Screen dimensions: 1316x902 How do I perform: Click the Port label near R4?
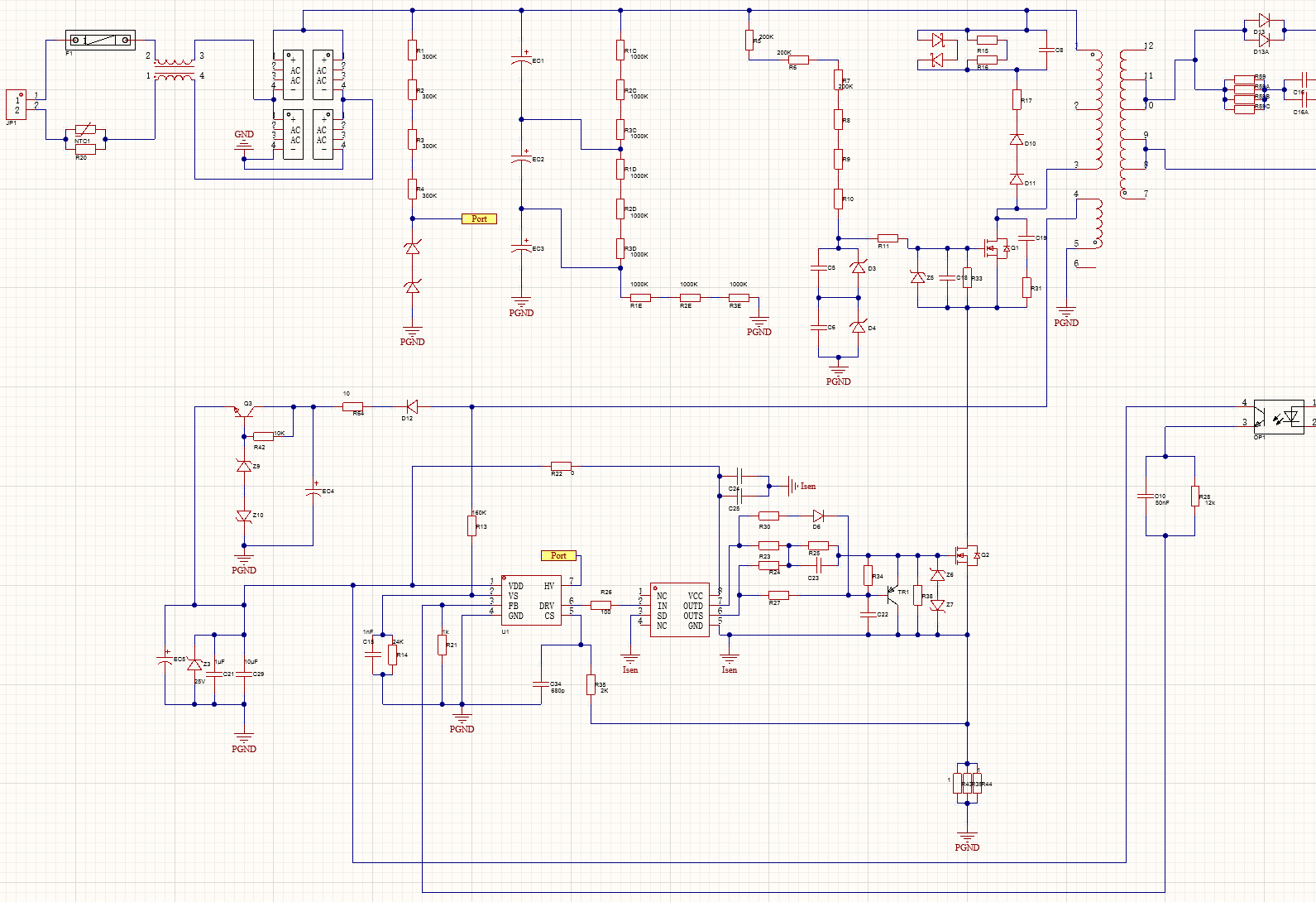click(479, 218)
